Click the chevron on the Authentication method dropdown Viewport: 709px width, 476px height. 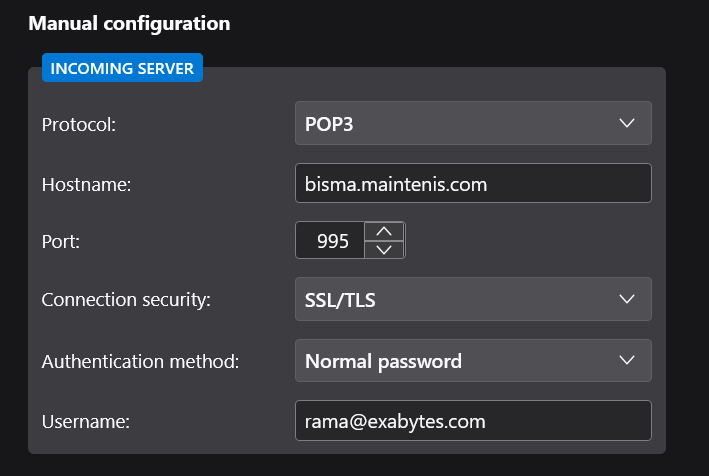627,360
